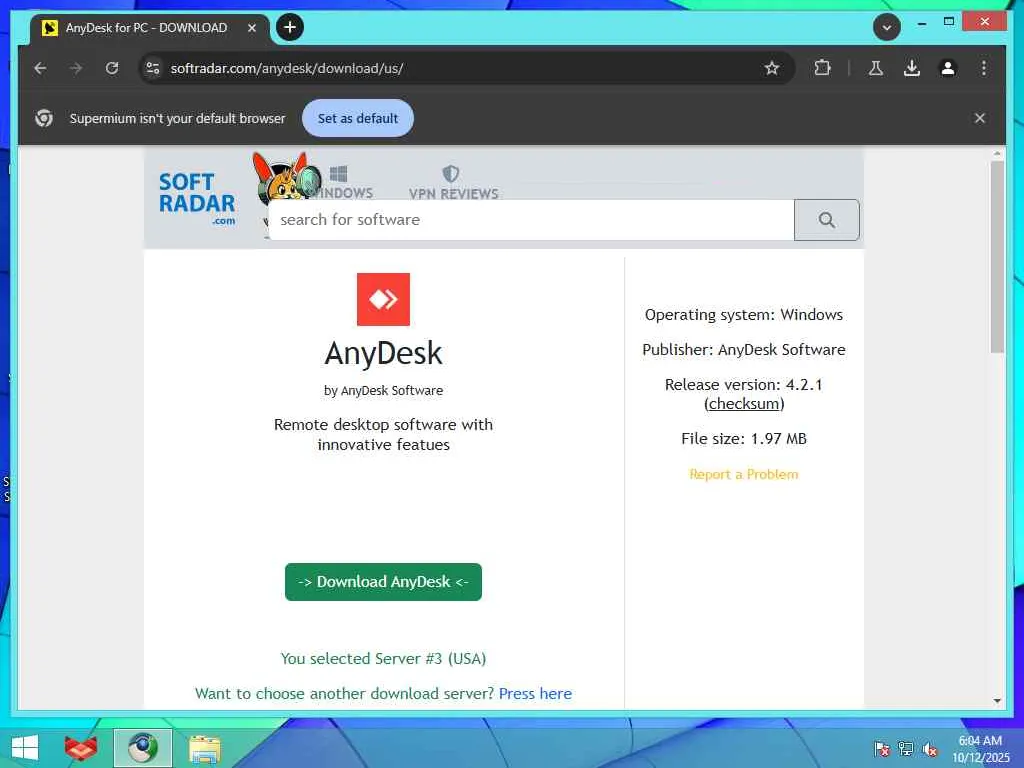The width and height of the screenshot is (1024, 768).
Task: Click the SoftRadar logo
Action: pos(197,198)
